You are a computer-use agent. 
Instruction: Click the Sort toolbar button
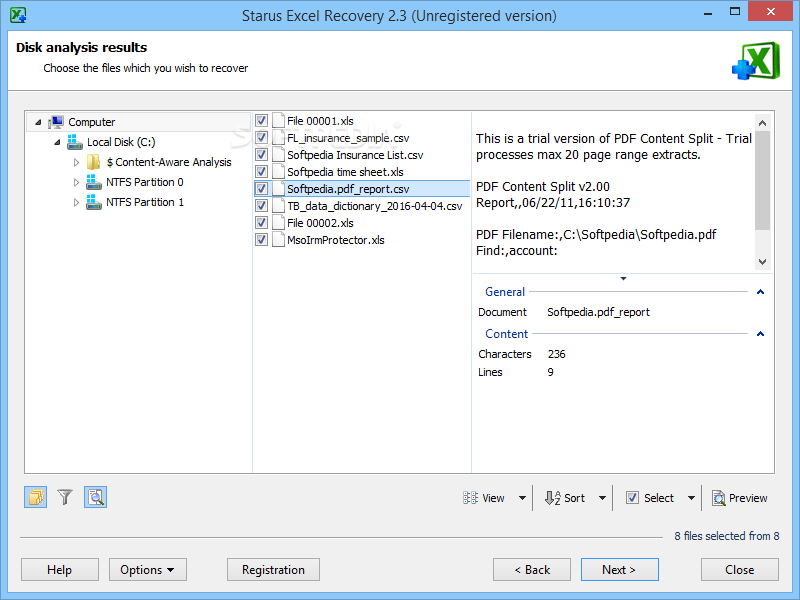(565, 498)
